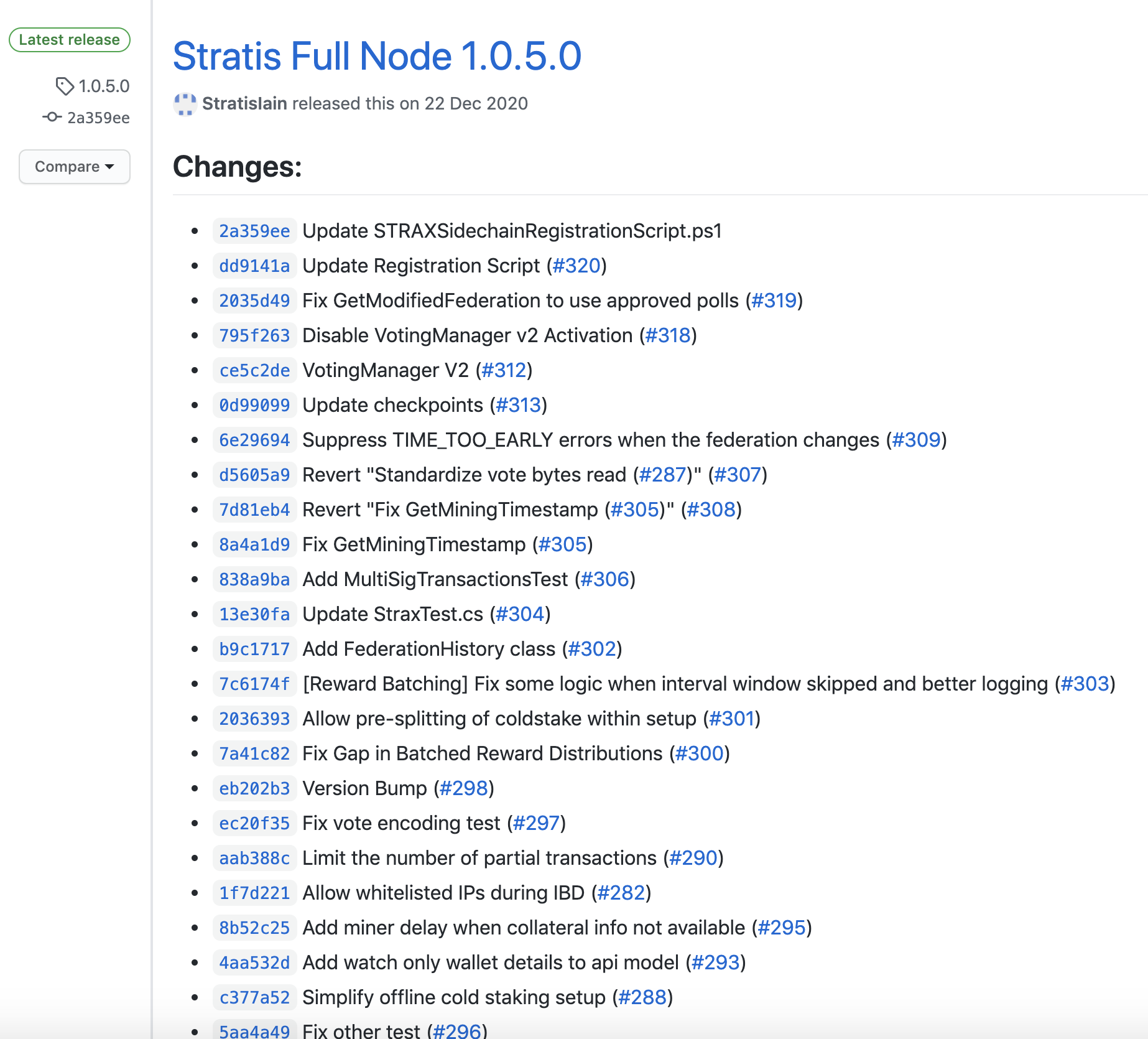
Task: Open the sidebar 2a359ee commit link
Action: point(98,118)
